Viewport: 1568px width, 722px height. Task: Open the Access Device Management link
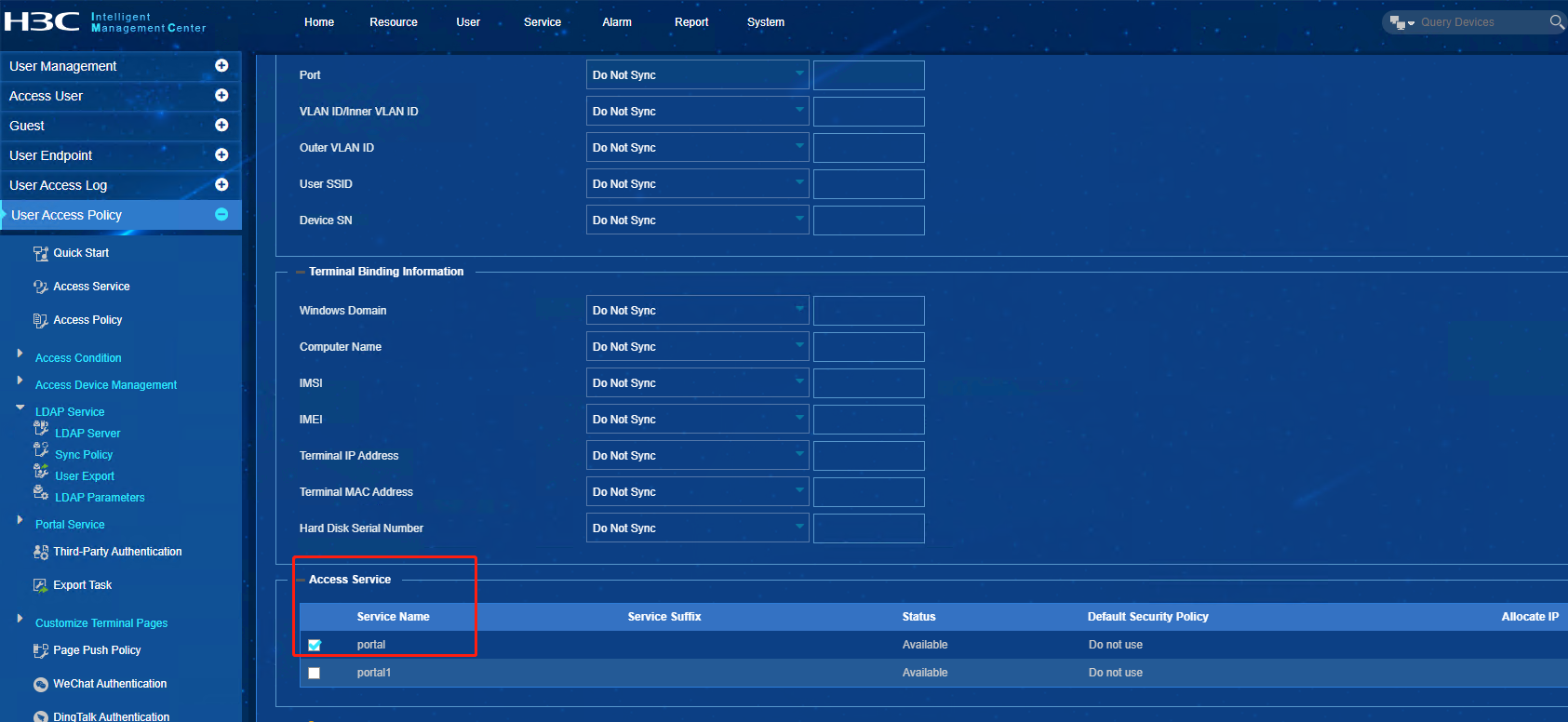click(x=106, y=385)
